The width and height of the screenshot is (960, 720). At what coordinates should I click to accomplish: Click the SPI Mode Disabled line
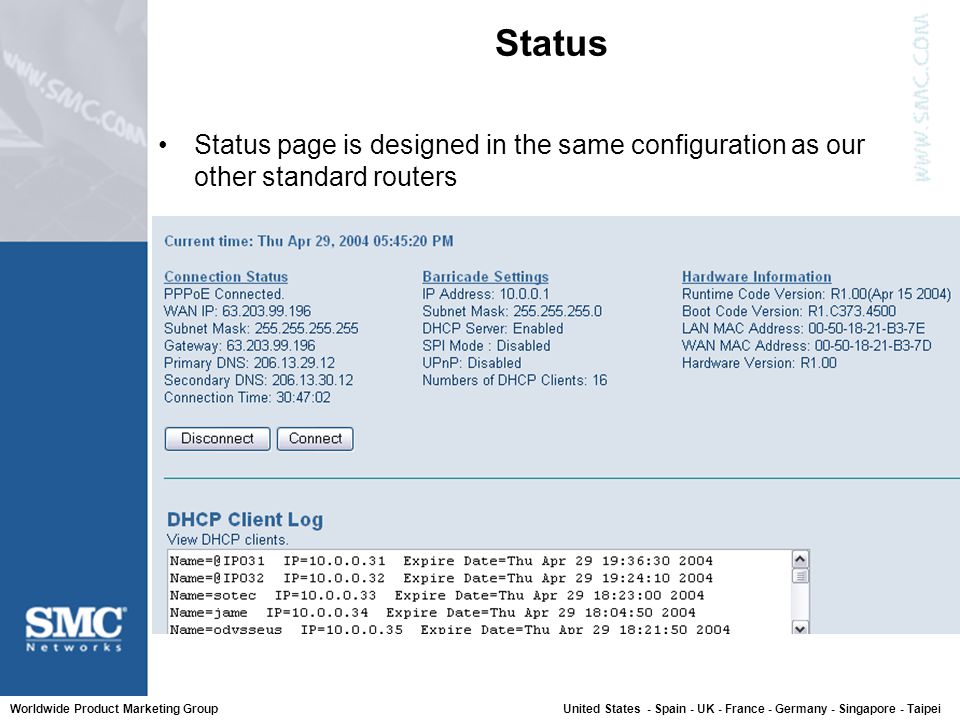[486, 346]
